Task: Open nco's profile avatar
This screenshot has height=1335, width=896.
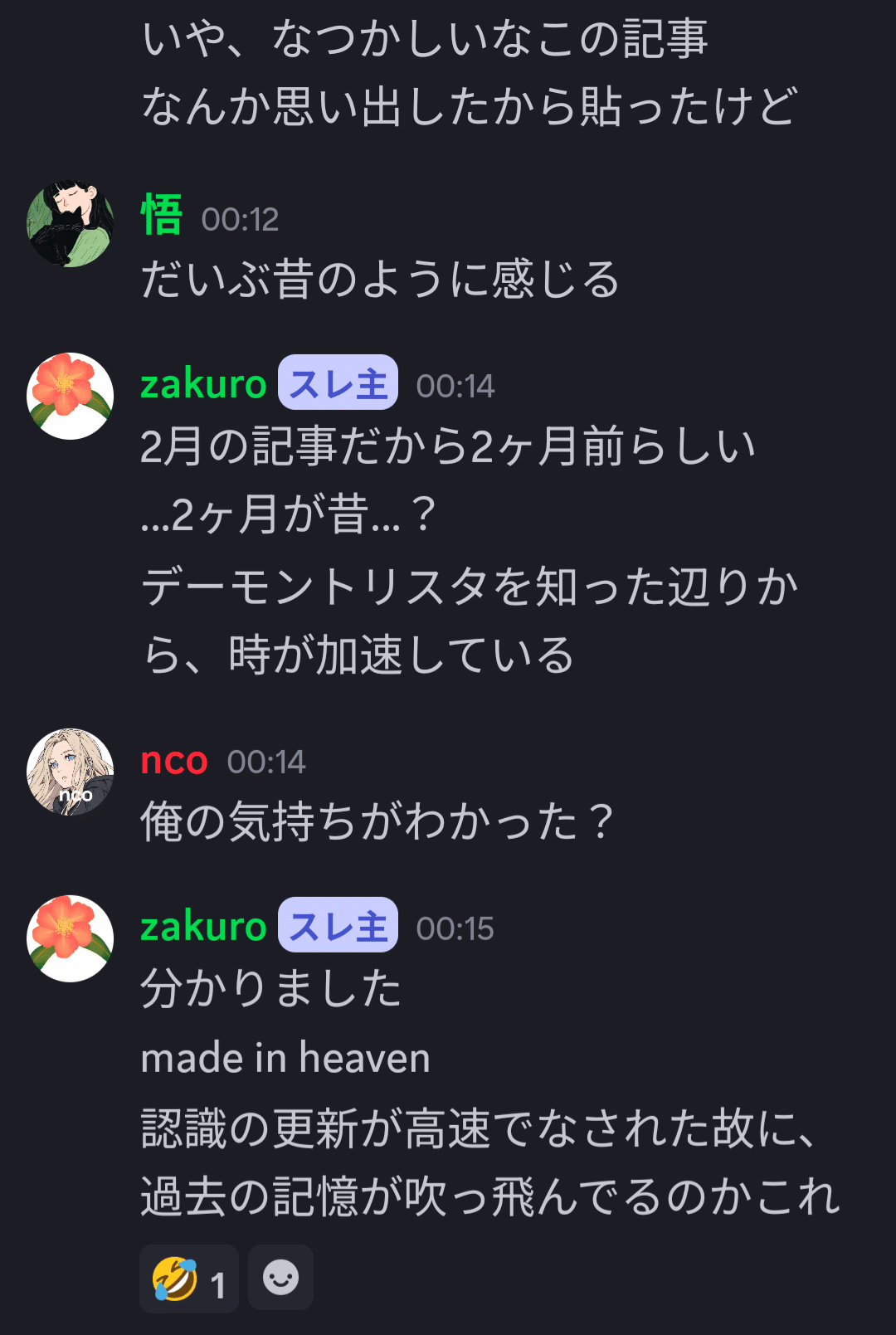Action: click(71, 772)
